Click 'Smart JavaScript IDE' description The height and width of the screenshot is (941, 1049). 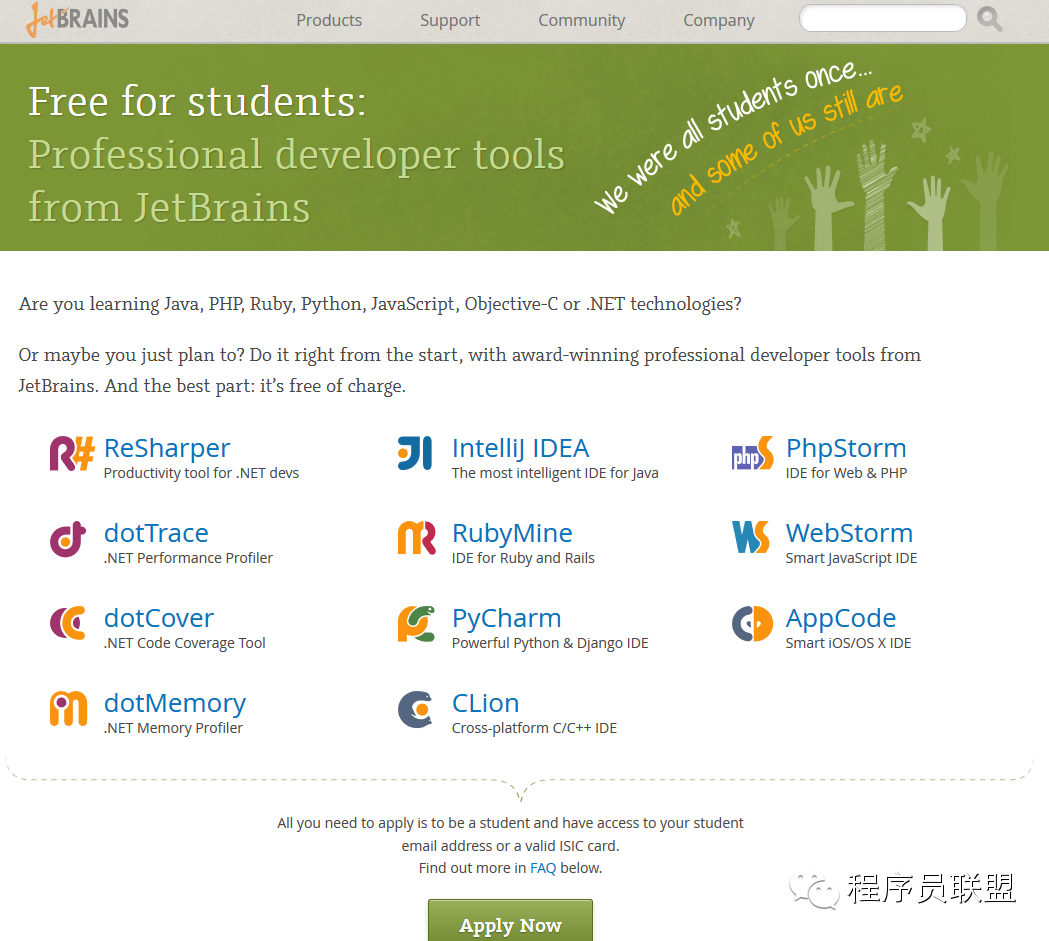pos(851,558)
